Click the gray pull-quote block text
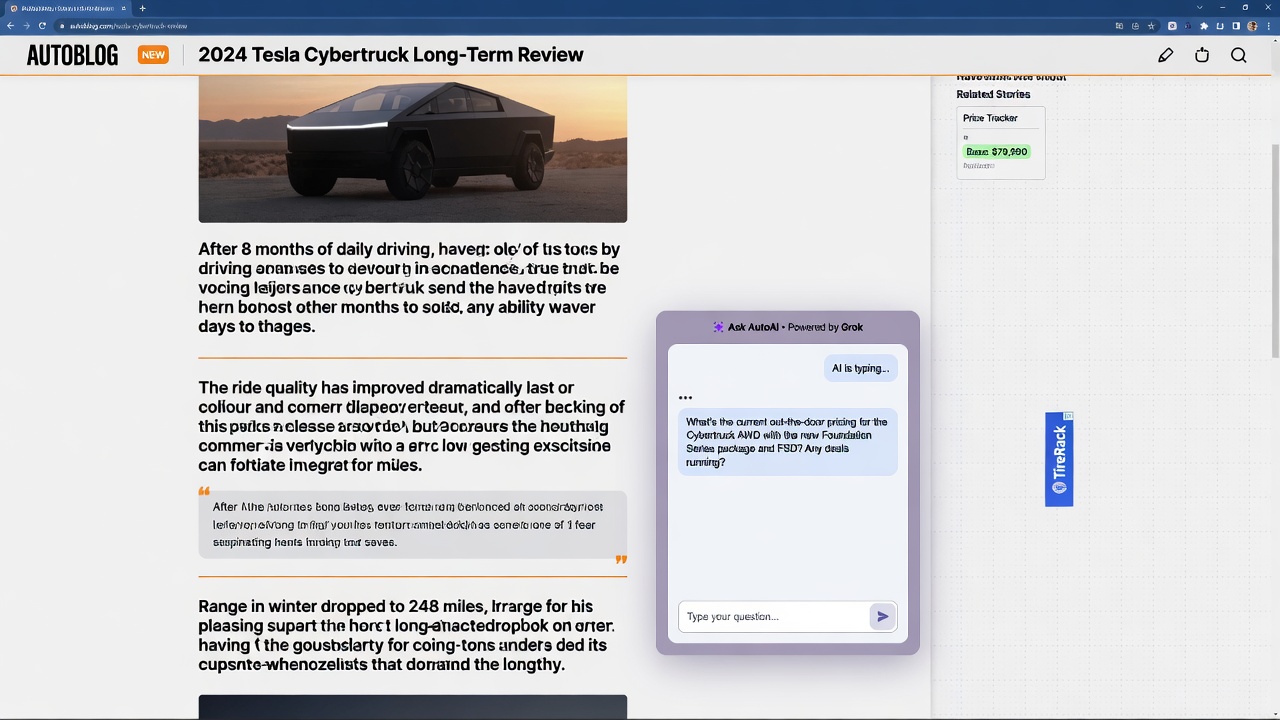1280x720 pixels. coord(412,524)
